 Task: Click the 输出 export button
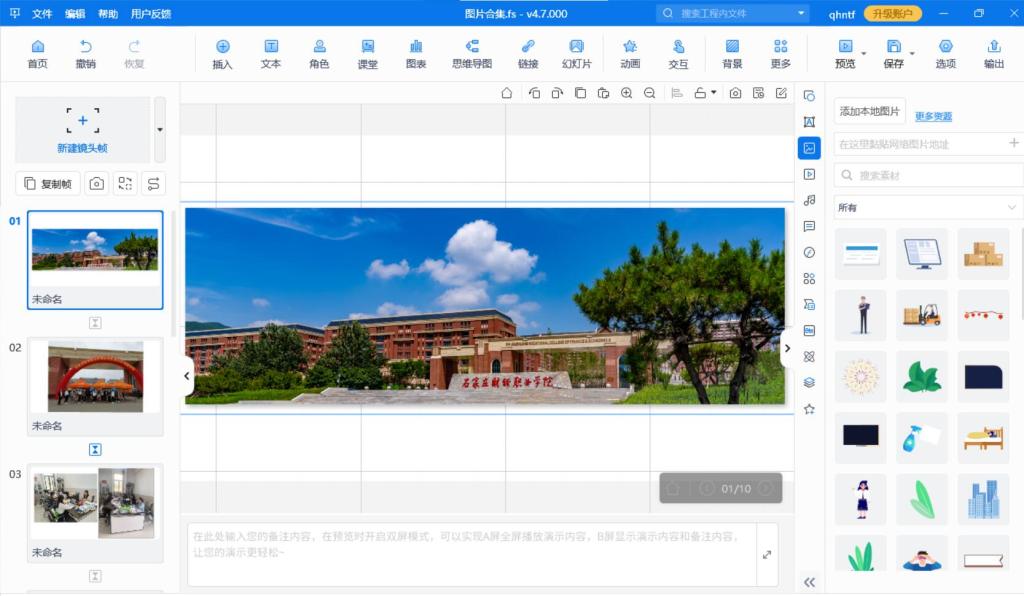click(x=994, y=54)
